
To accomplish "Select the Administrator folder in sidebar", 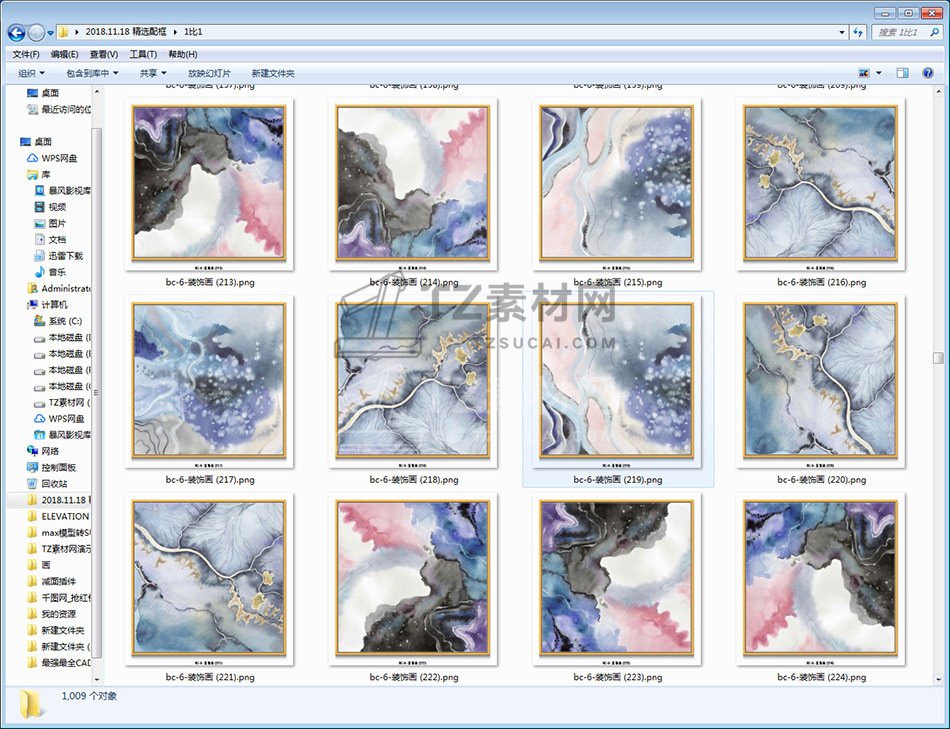I will (59, 288).
